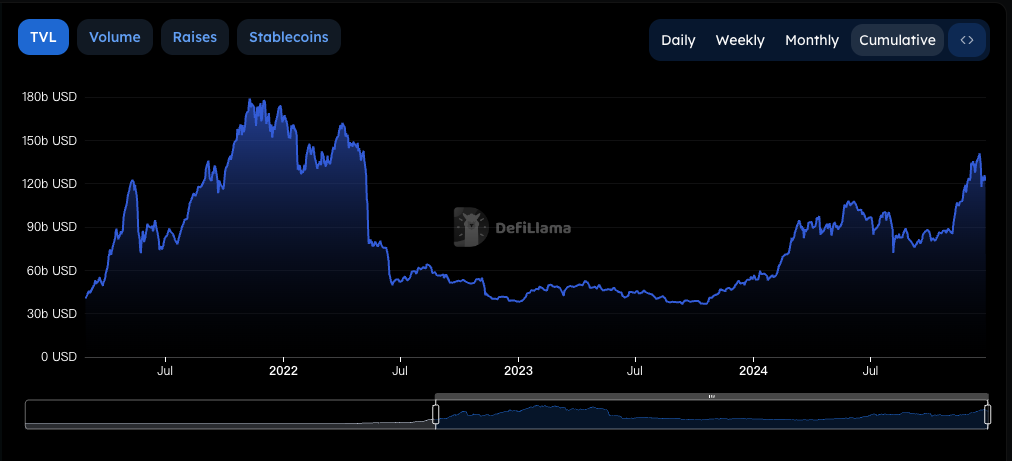Click the right range slider handle
Viewport: 1012px width, 461px height.
(x=987, y=415)
